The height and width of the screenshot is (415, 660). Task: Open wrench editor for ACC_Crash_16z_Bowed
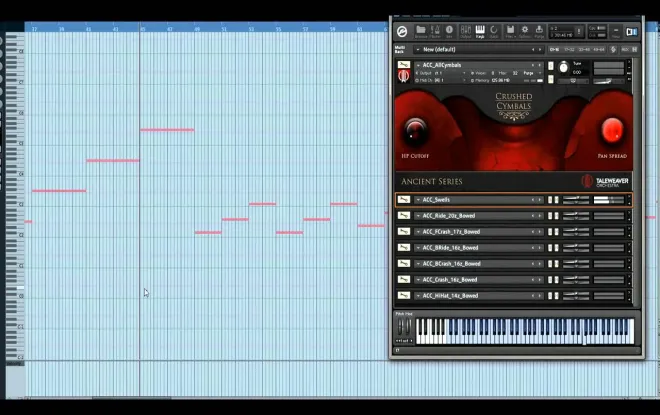(404, 279)
